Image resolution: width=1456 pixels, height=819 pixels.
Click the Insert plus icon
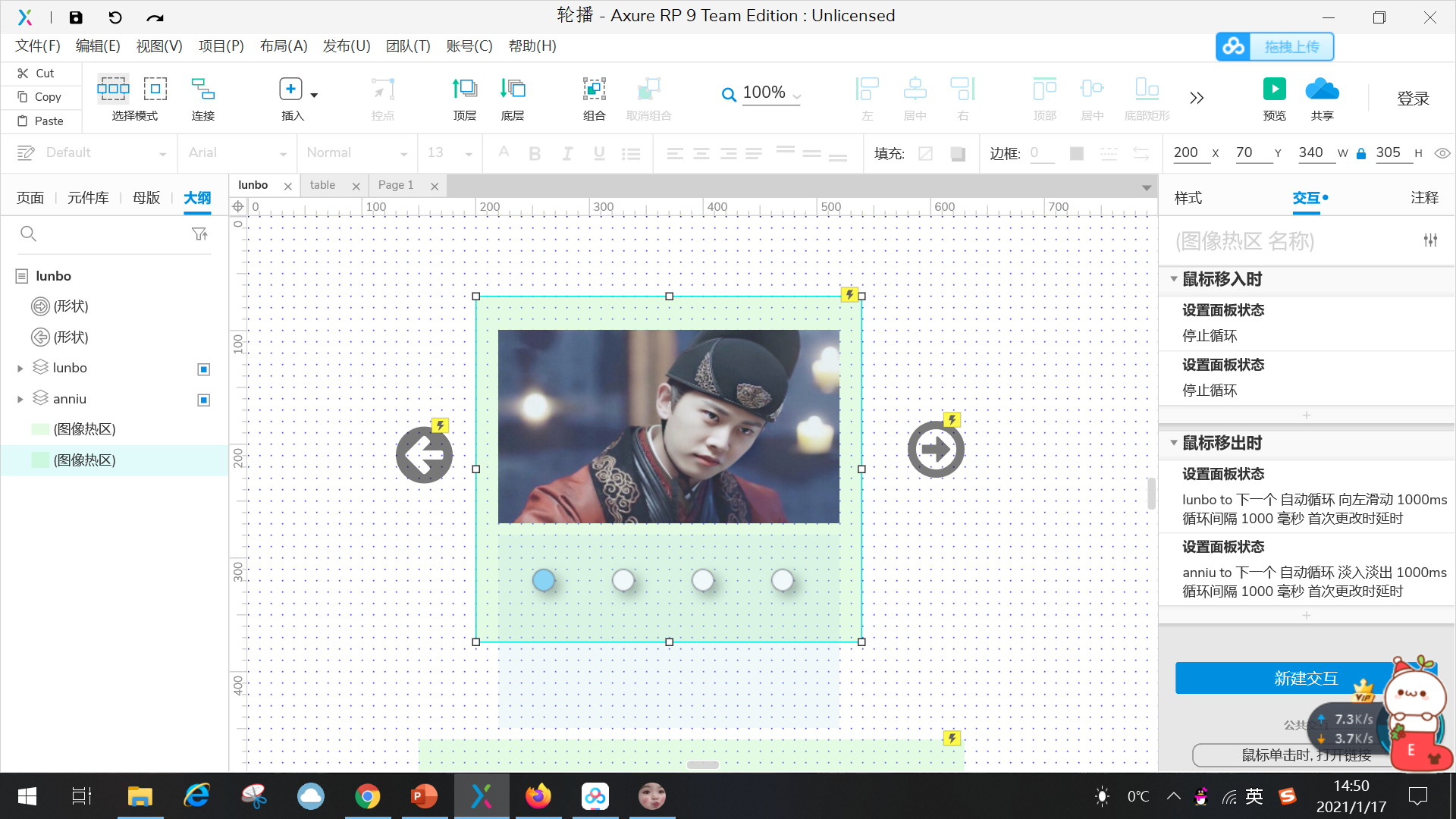(x=290, y=89)
